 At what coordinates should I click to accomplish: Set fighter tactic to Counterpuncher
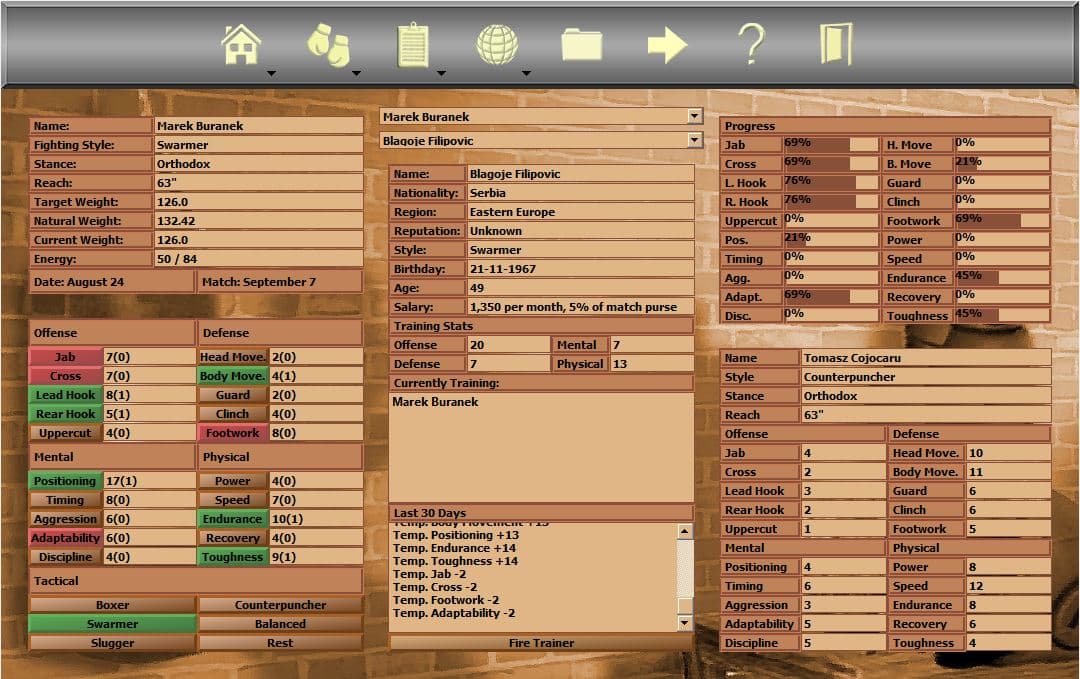[280, 605]
